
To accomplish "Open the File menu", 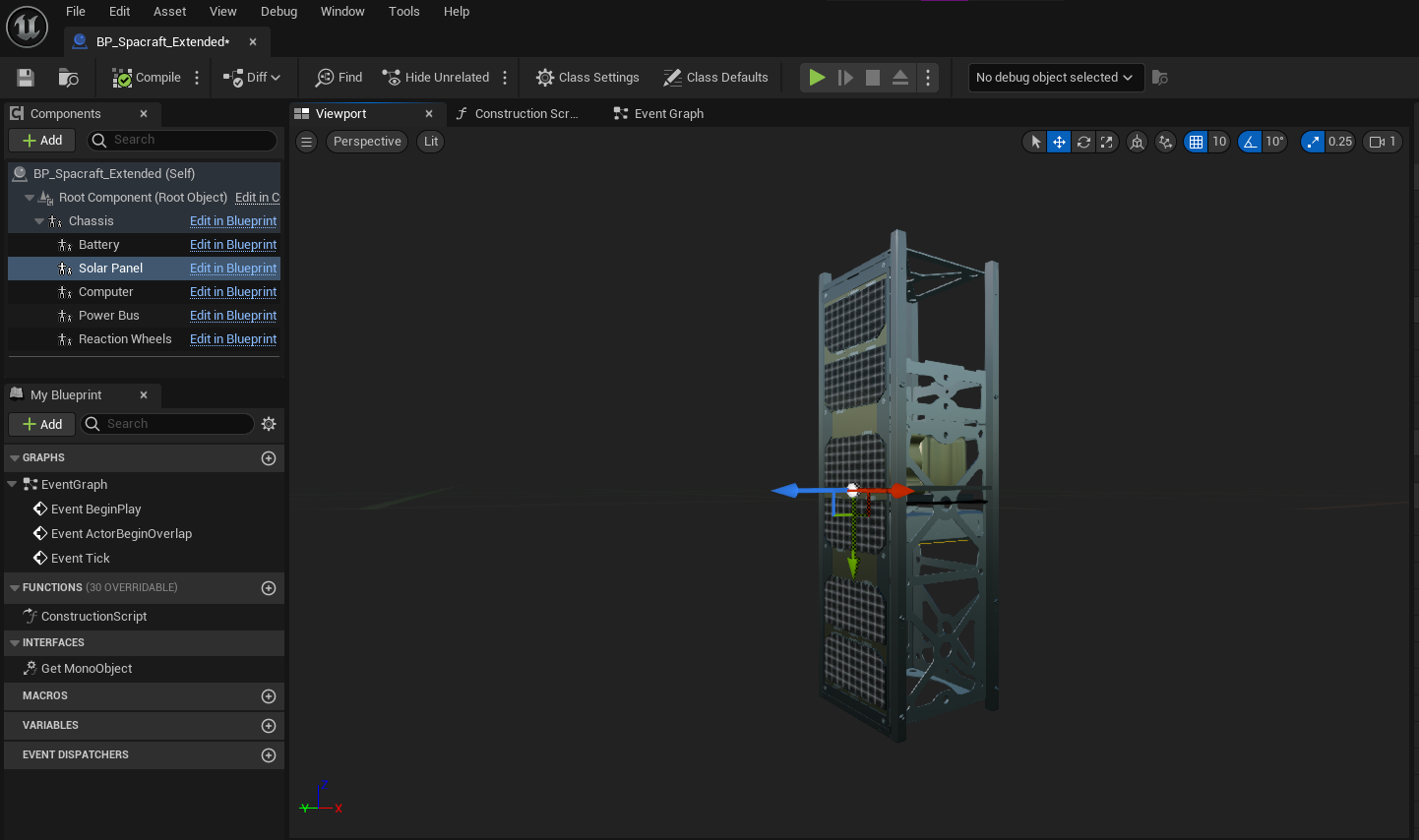I will [76, 12].
